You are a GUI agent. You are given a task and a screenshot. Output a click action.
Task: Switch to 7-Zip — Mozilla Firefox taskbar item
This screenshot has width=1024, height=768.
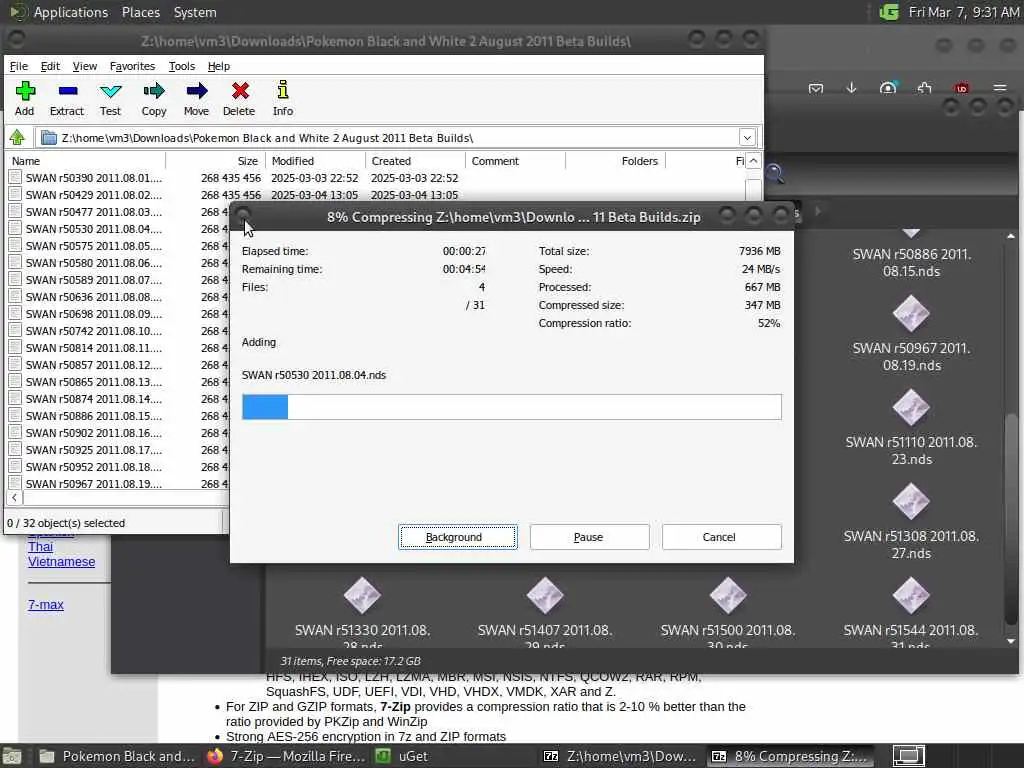pyautogui.click(x=286, y=756)
